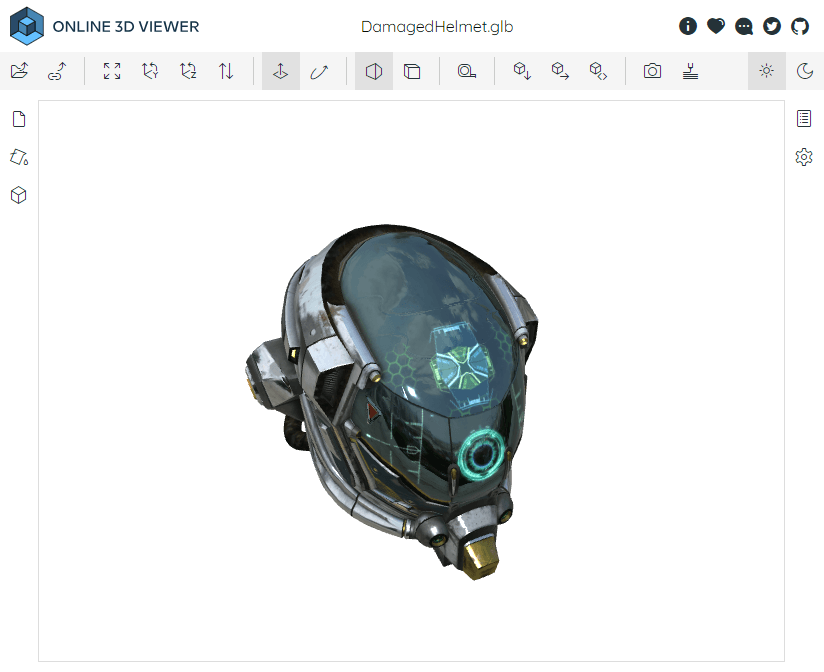The height and width of the screenshot is (672, 824).
Task: Visit the Online 3D Viewer GitHub page
Action: [x=799, y=26]
